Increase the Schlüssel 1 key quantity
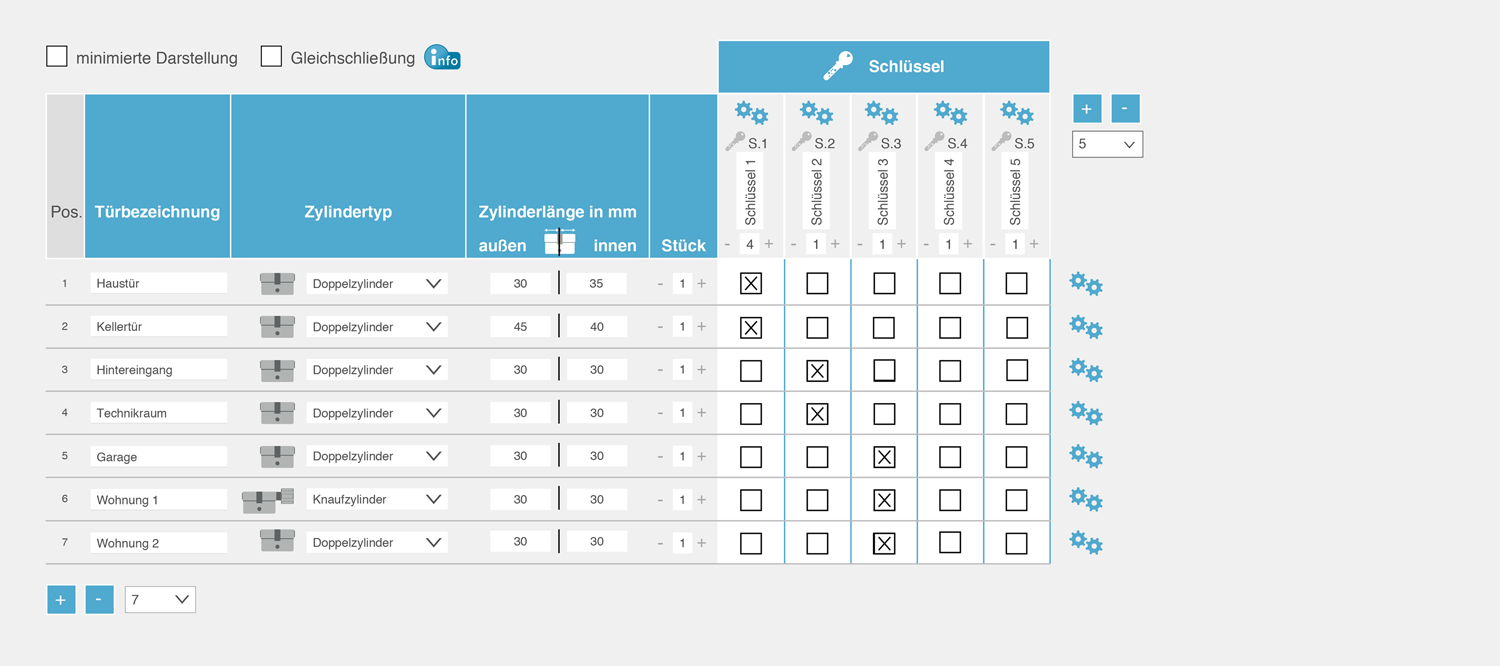This screenshot has height=666, width=1500. (769, 244)
